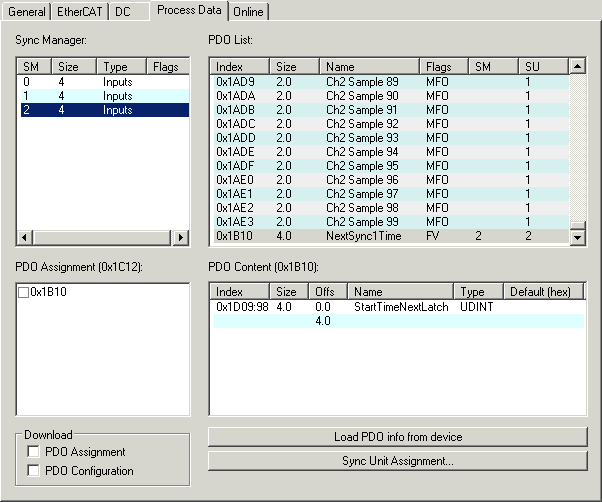Image resolution: width=602 pixels, height=502 pixels.
Task: Click PDO List Name column header
Action: click(x=369, y=66)
